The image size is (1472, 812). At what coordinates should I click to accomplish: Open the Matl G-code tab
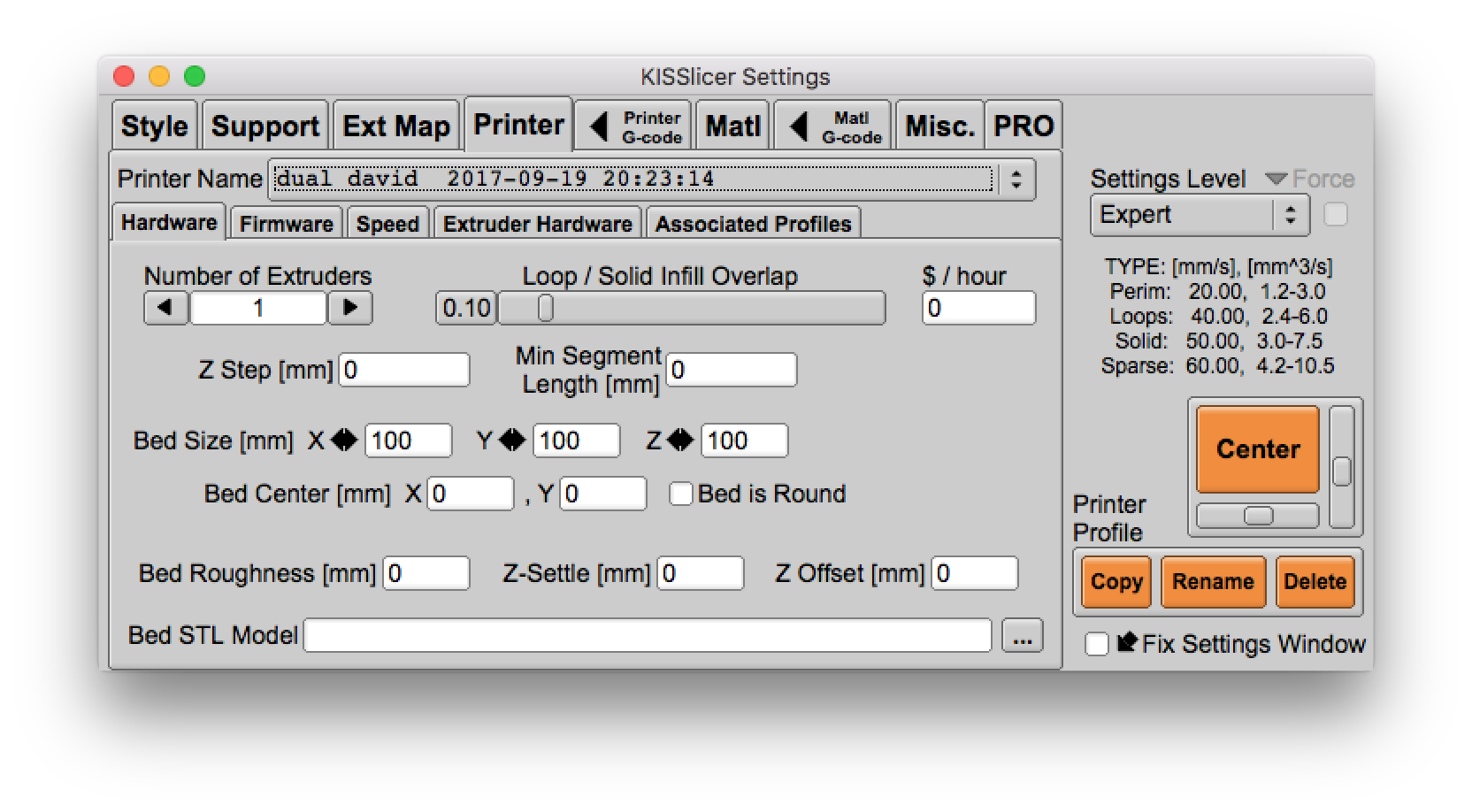tap(833, 126)
